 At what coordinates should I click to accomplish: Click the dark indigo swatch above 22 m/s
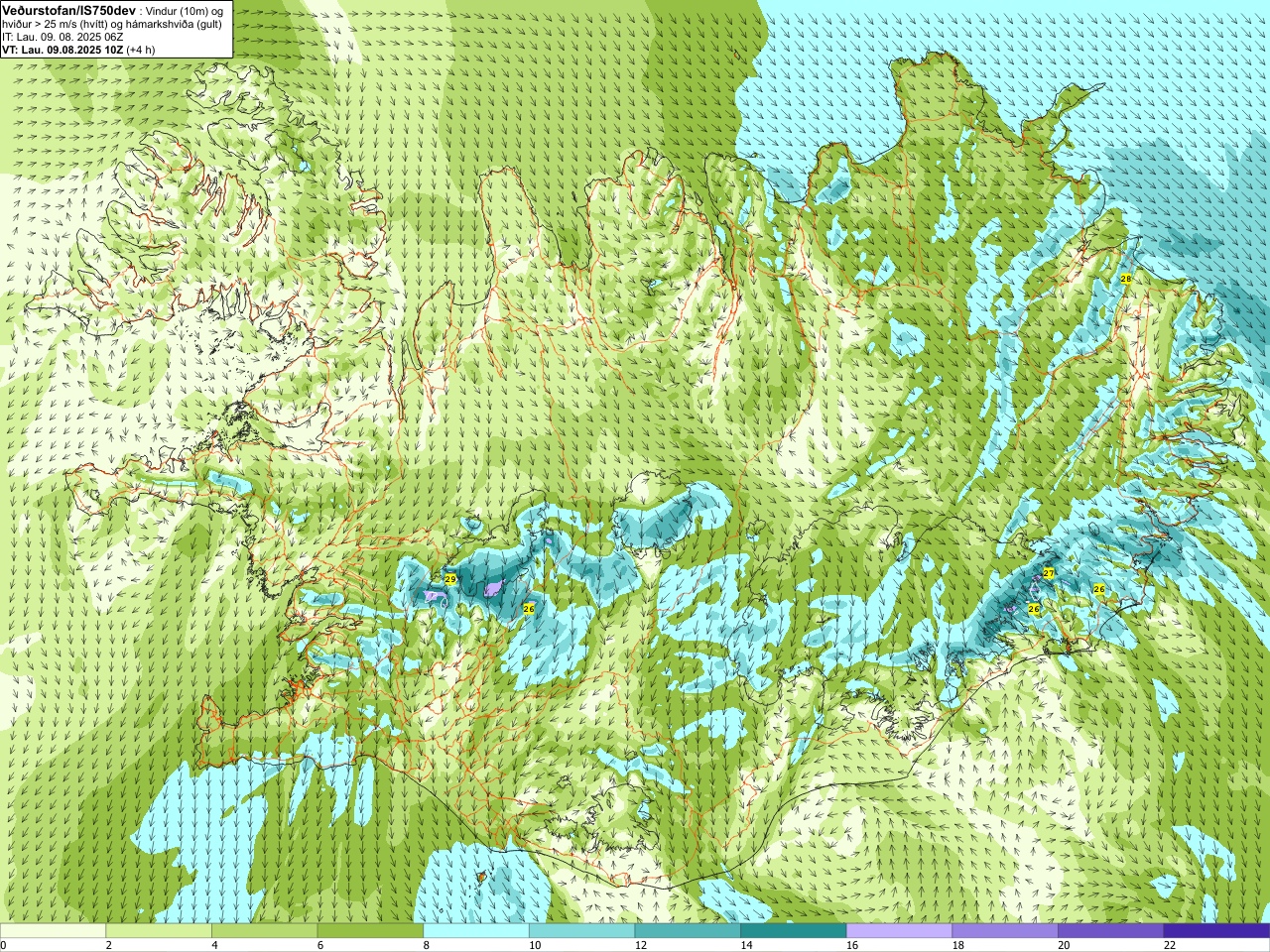click(x=1216, y=930)
